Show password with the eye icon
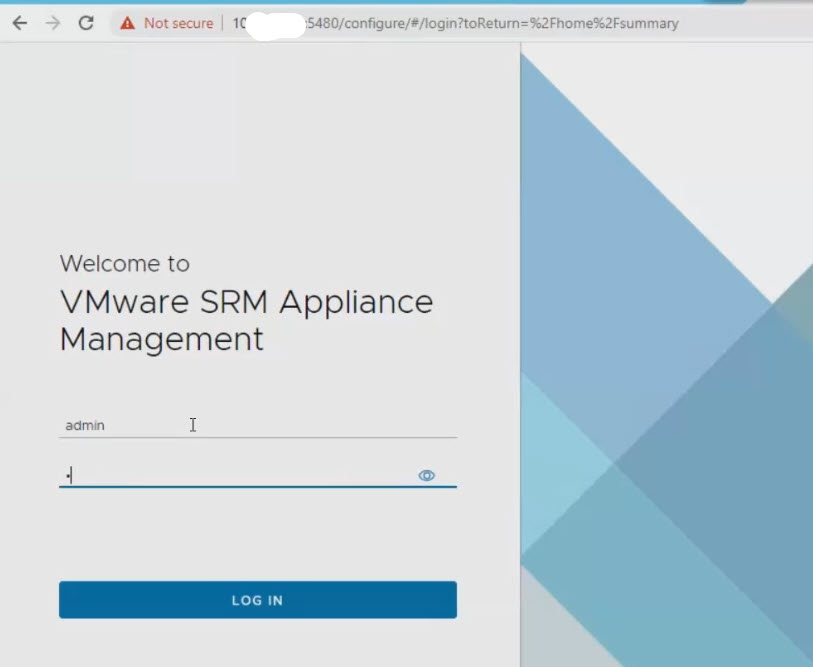The image size is (813, 667). (426, 475)
